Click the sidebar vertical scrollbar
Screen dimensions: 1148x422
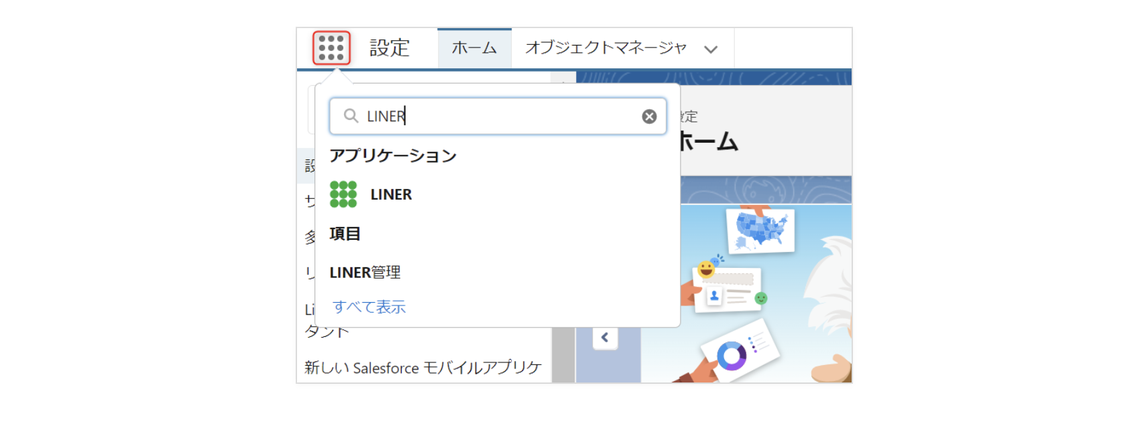coord(563,354)
